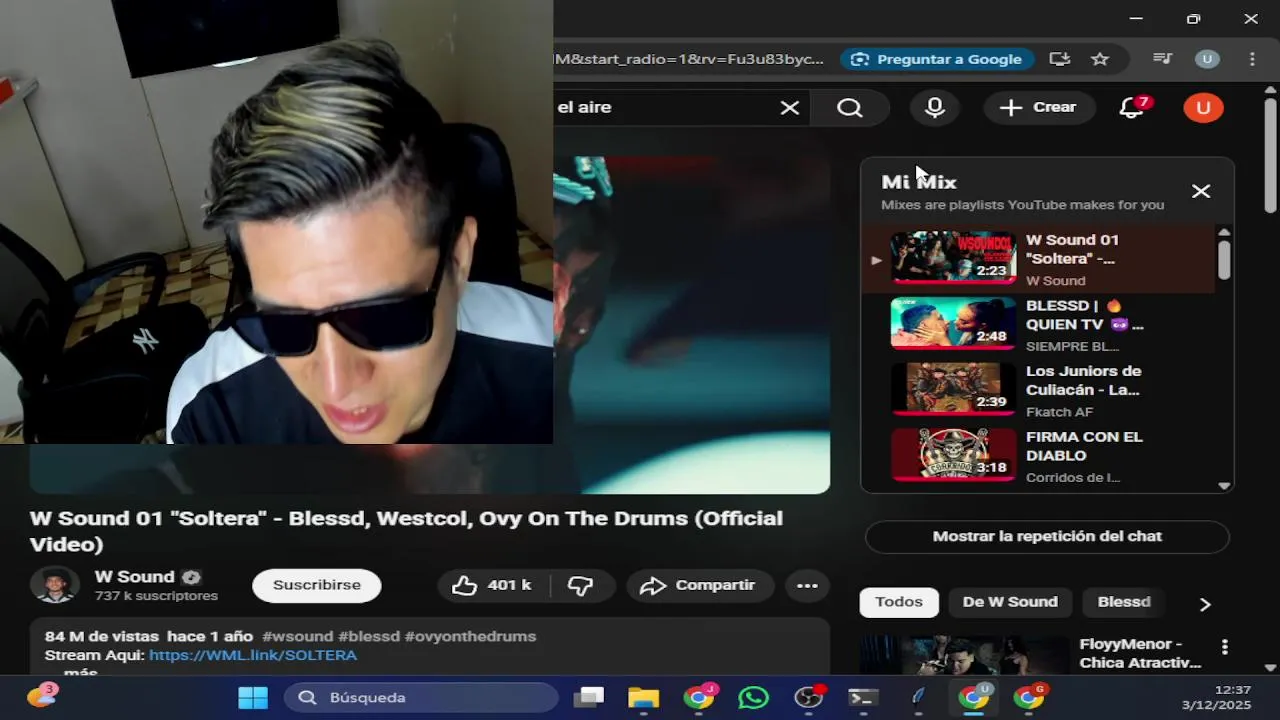Start voice search with the microphone icon

935,108
